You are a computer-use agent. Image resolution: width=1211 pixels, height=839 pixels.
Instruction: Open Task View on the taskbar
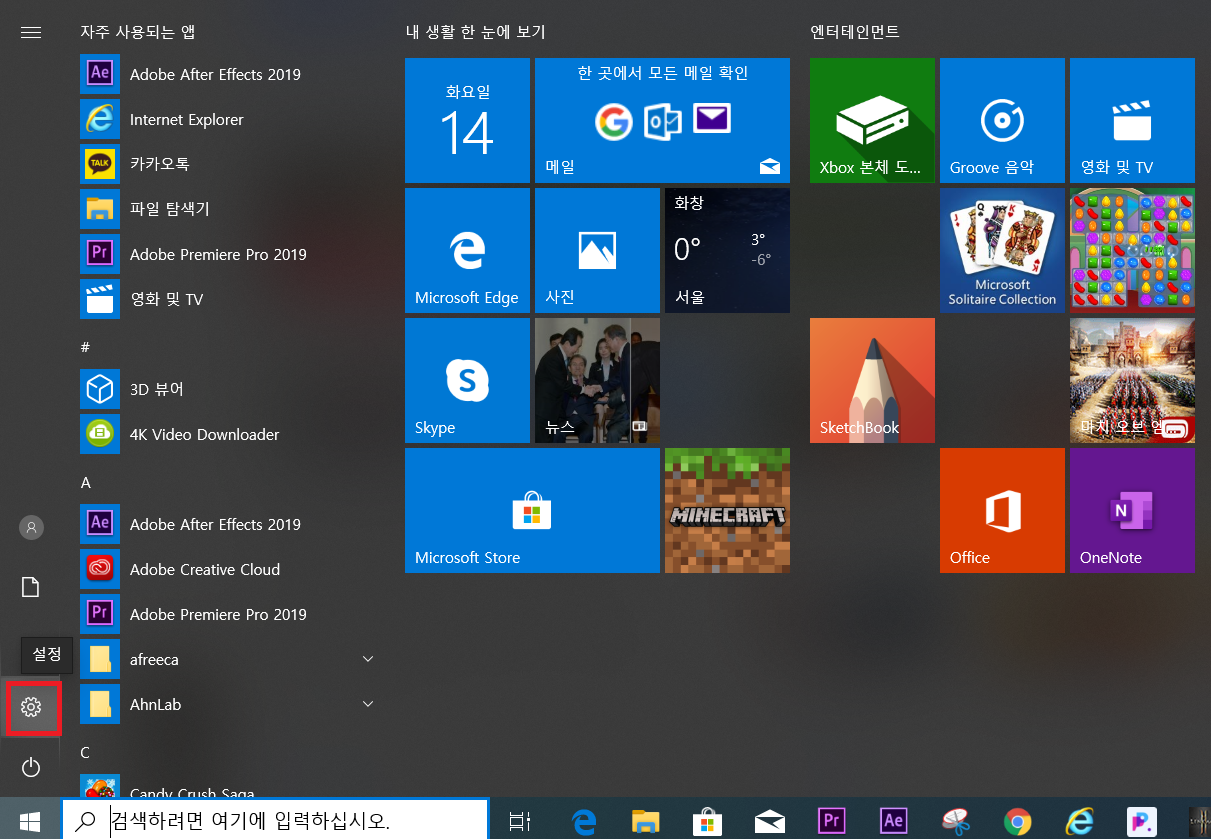519,821
